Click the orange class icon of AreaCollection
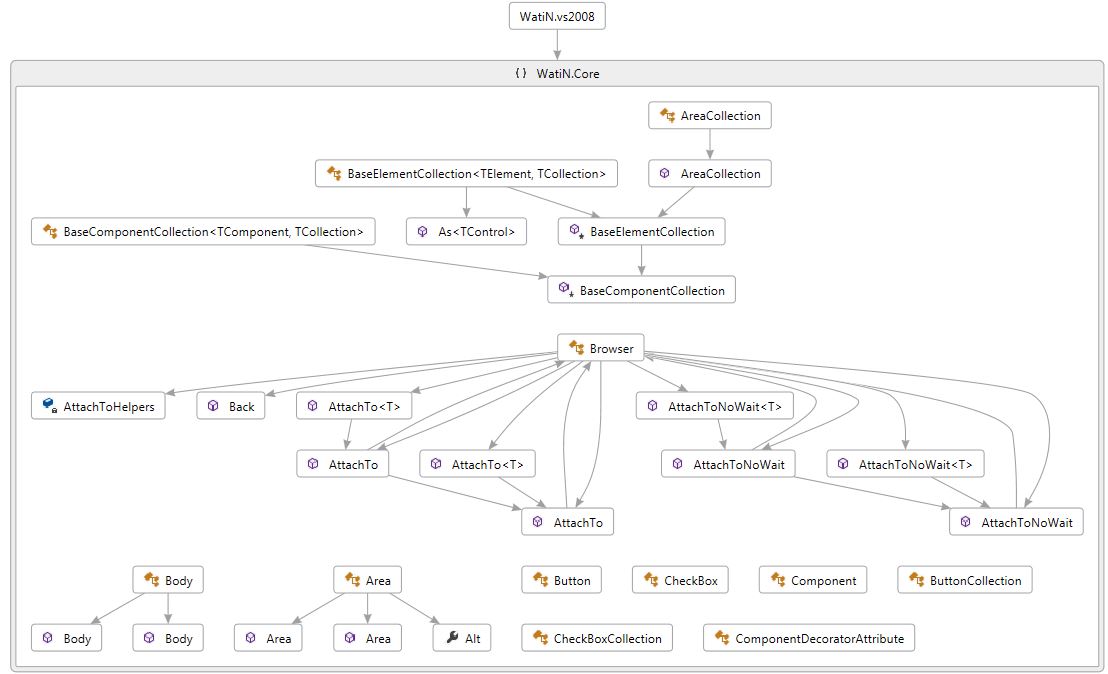 [x=667, y=114]
